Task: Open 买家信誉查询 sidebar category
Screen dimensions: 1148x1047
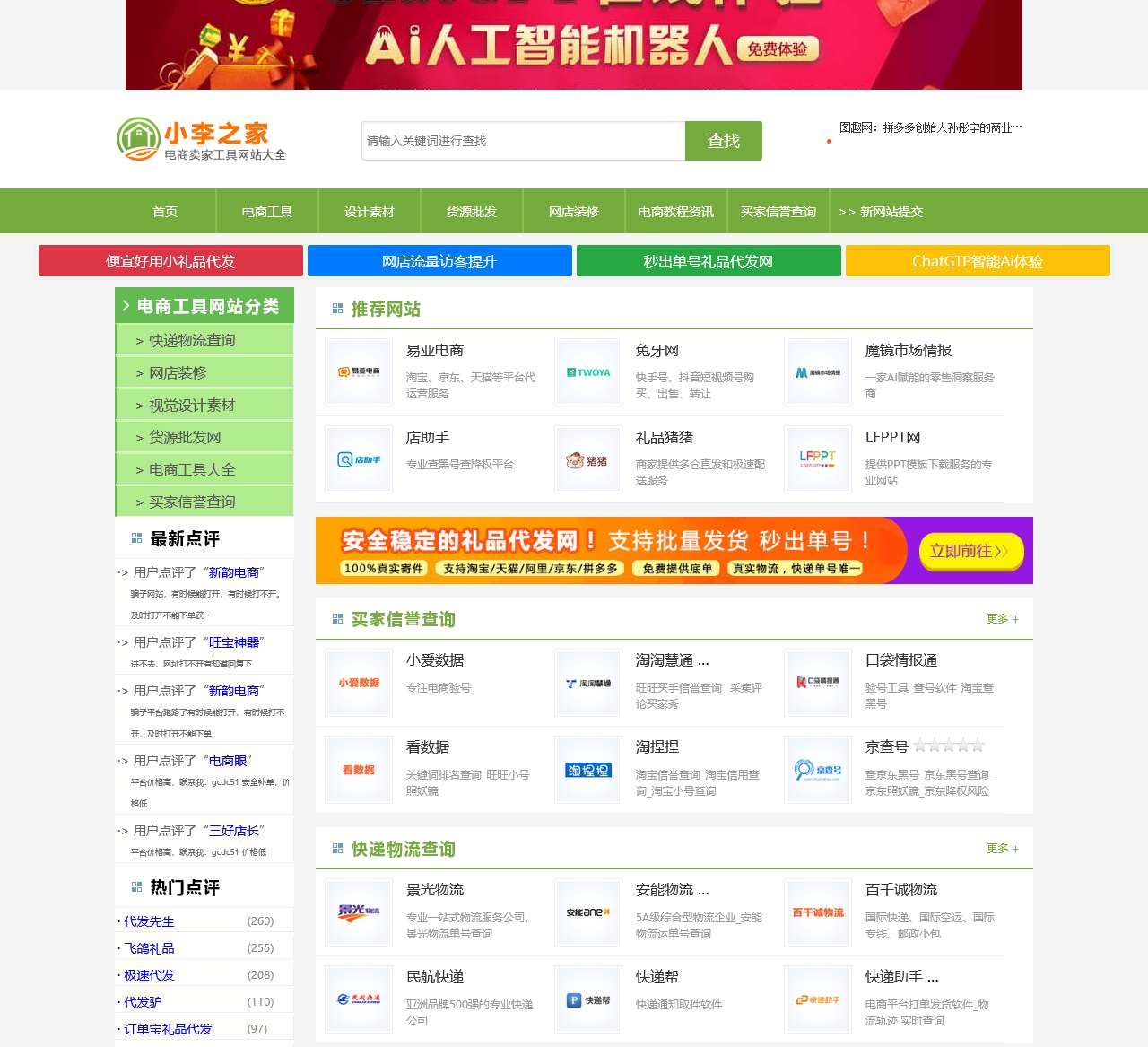Action: point(204,502)
